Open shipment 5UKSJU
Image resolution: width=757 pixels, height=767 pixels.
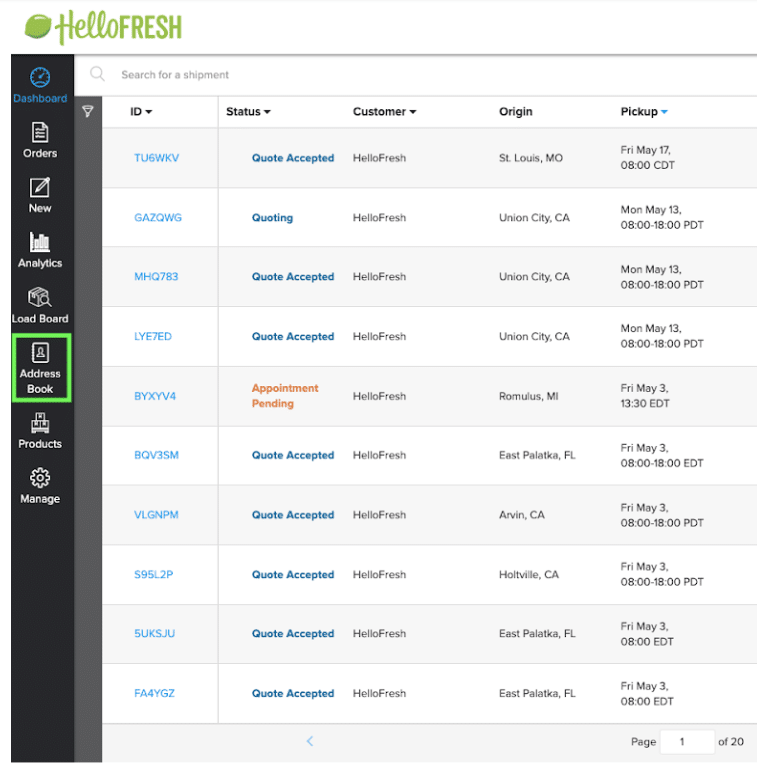coord(155,634)
